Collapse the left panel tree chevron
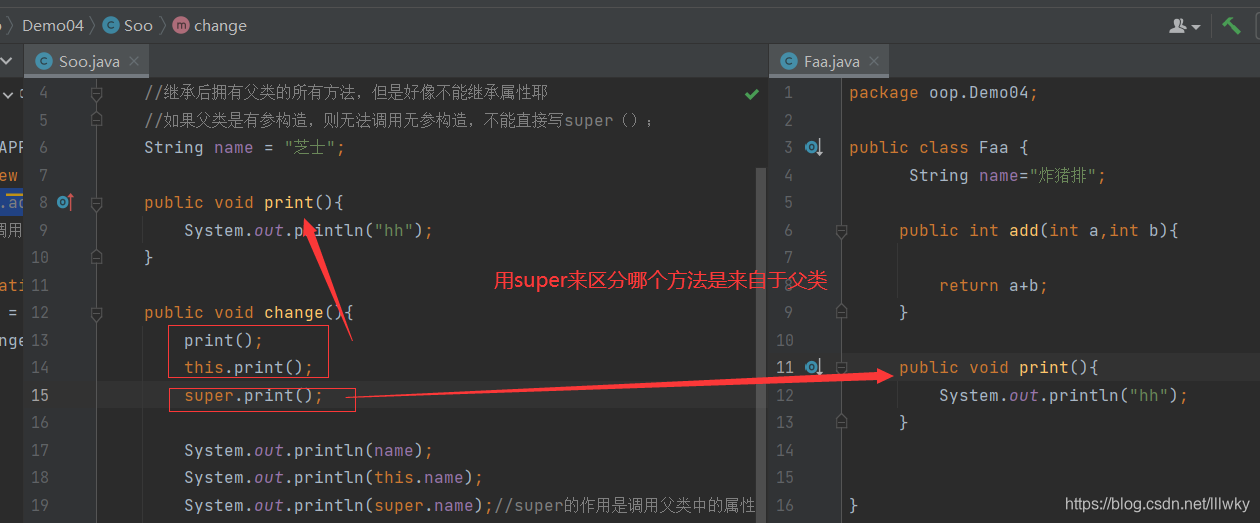Screen dimensions: 1260x523 click(x=8, y=94)
